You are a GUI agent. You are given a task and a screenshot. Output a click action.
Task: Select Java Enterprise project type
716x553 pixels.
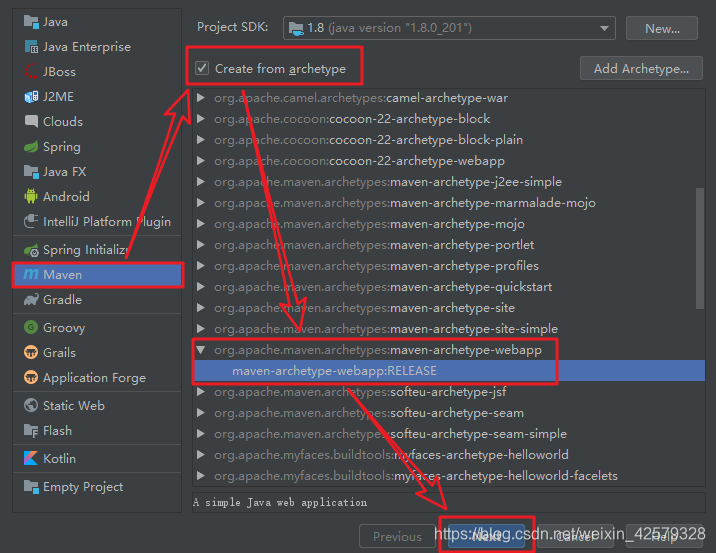pyautogui.click(x=97, y=47)
